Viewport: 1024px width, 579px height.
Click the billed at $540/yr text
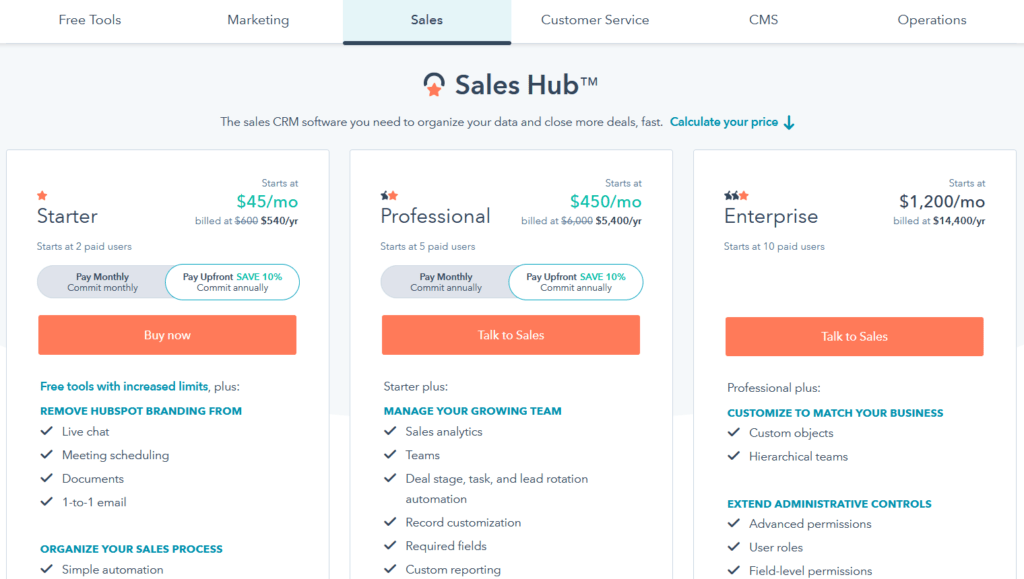click(x=246, y=221)
